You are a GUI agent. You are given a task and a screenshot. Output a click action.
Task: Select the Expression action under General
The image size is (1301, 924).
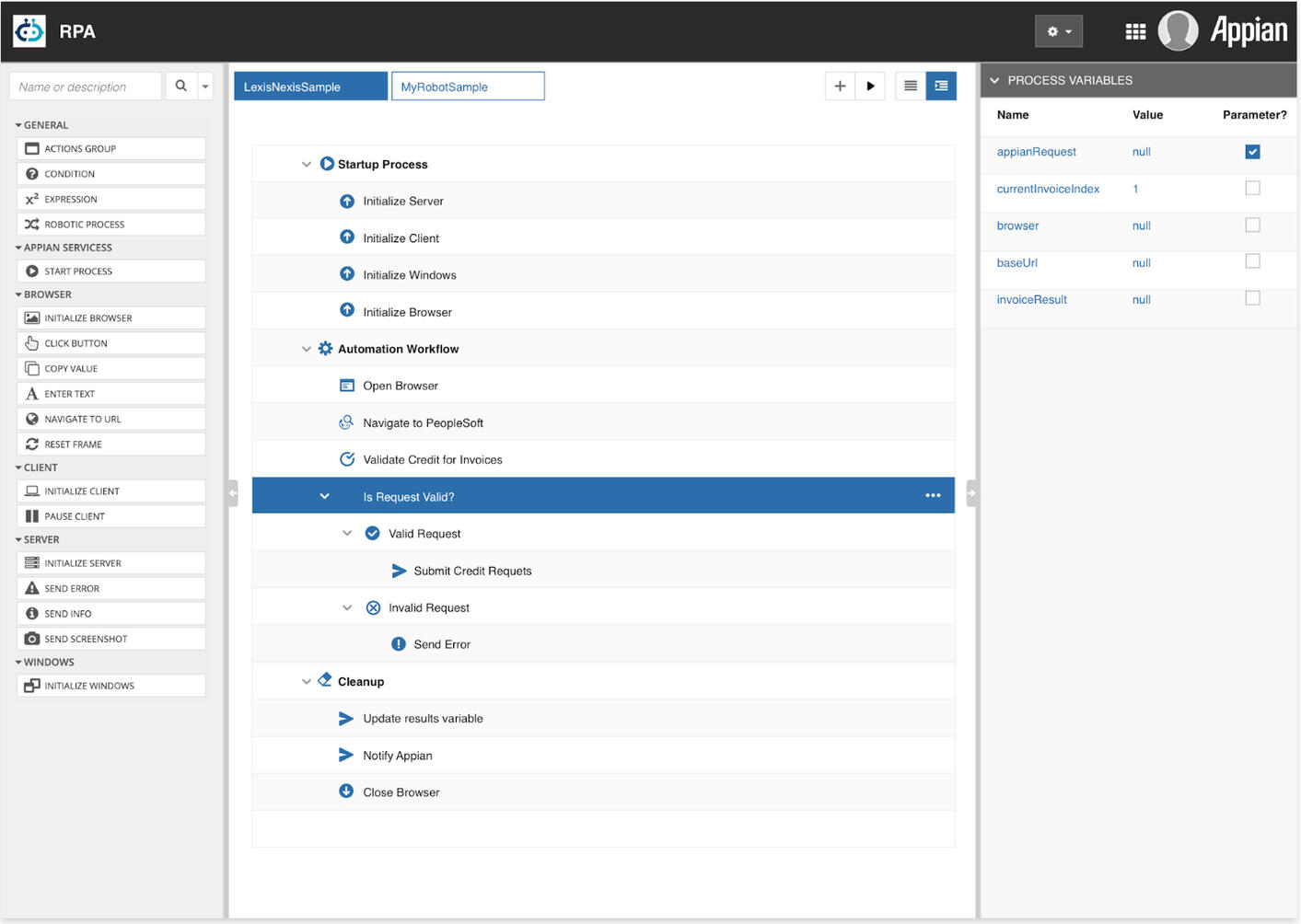110,199
